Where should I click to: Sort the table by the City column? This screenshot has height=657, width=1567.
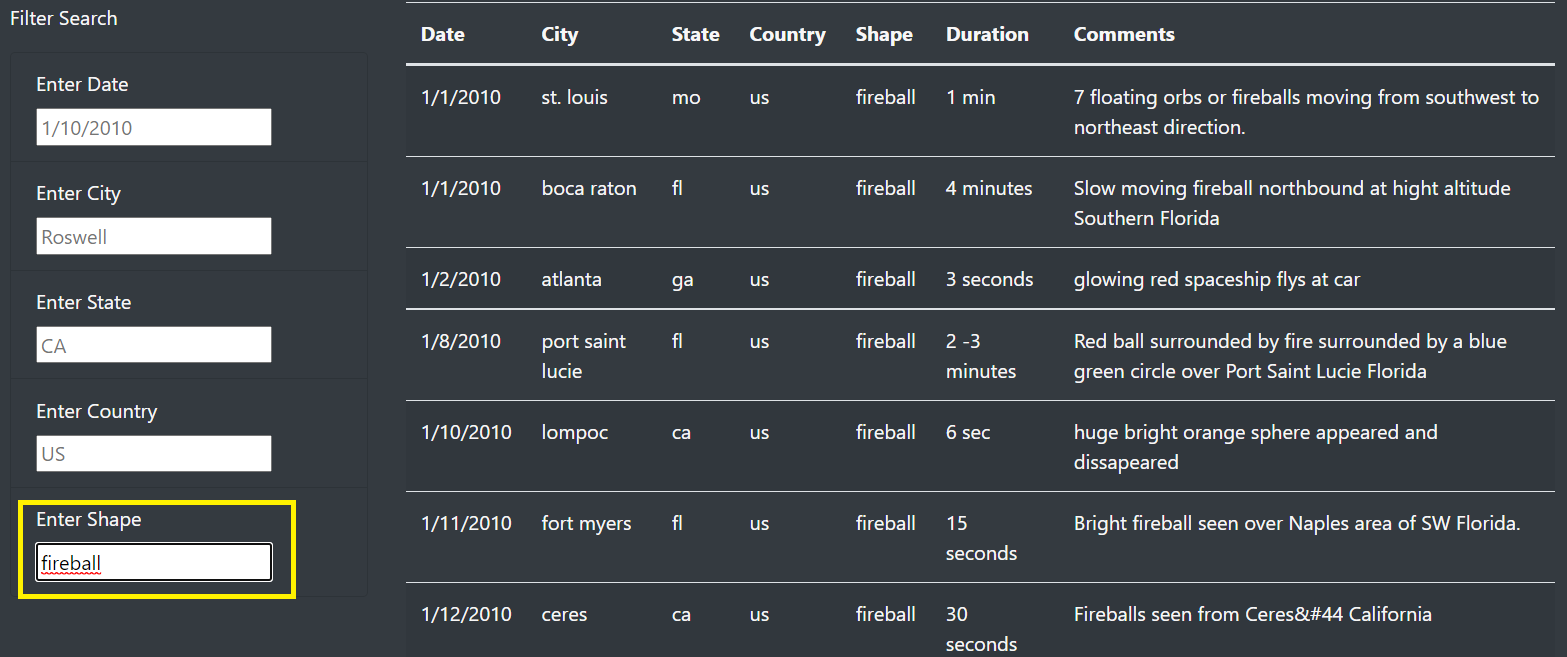click(x=559, y=33)
